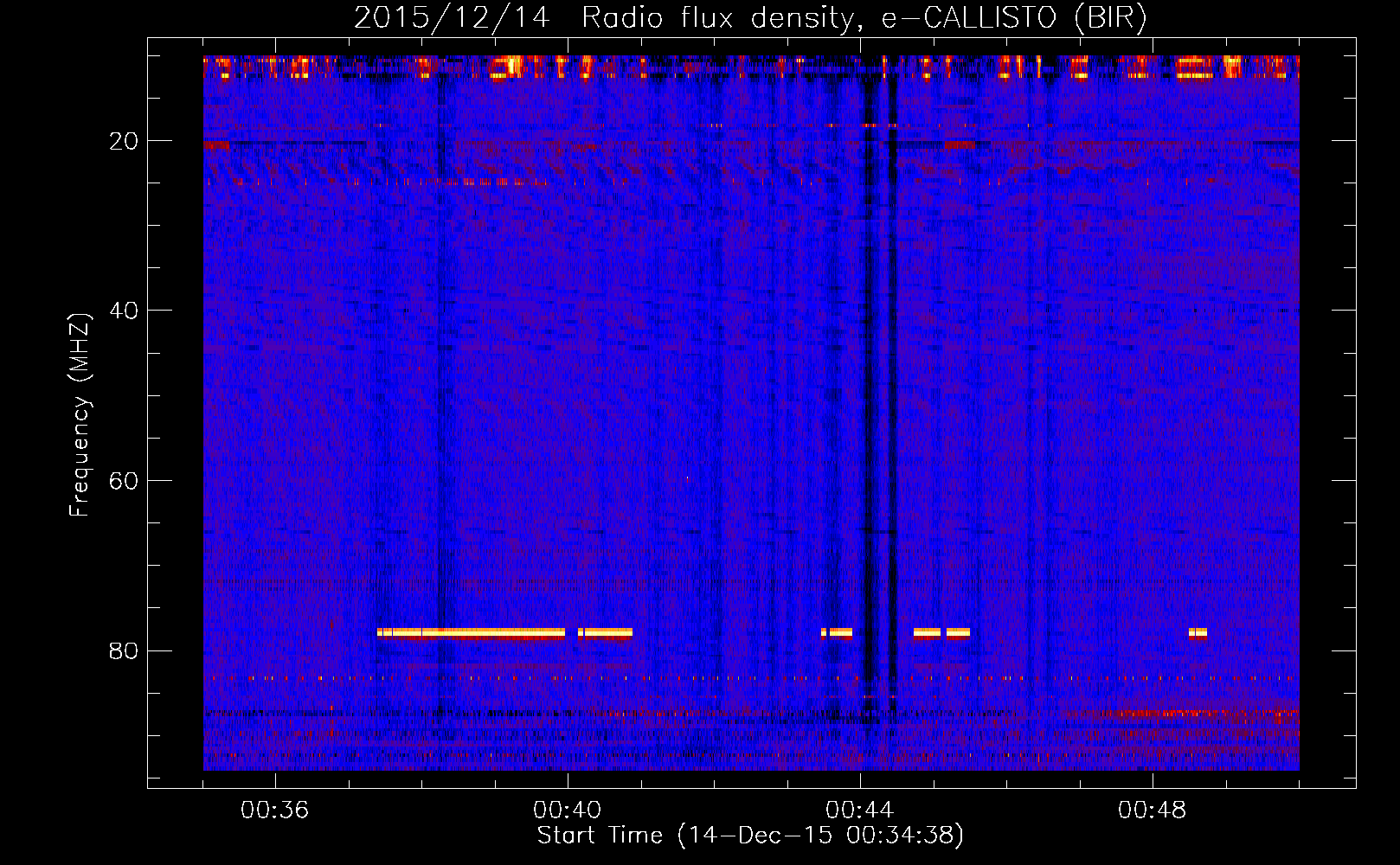The height and width of the screenshot is (865, 1400).
Task: Click the plot title "2015/12/14 Radio flux density, e-CALLISTO (BIR)"
Action: point(750,17)
